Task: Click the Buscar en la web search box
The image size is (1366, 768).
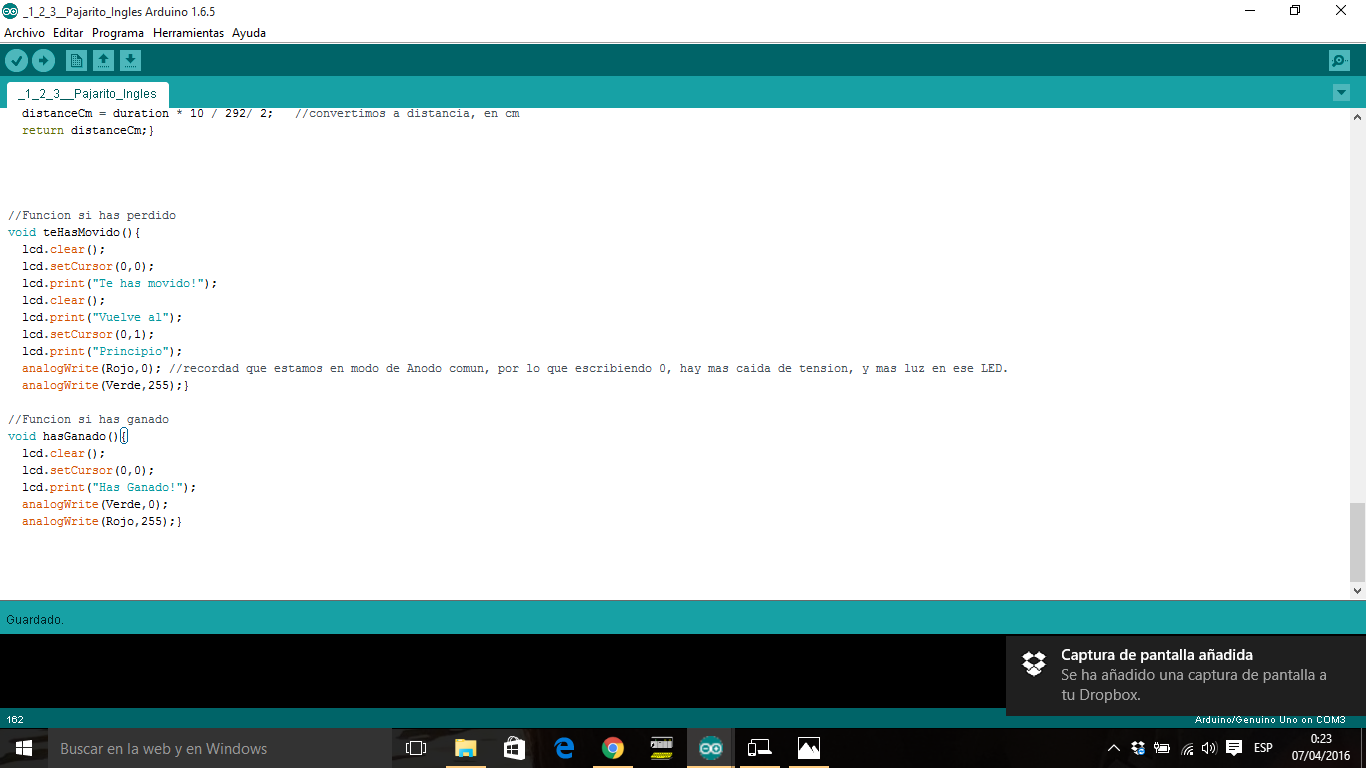Action: point(220,748)
